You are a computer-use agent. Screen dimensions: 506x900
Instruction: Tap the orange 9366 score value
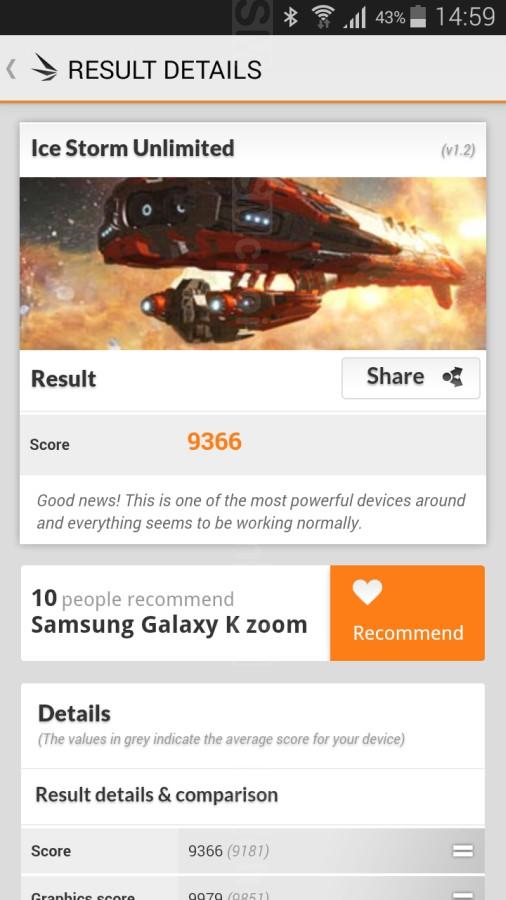(215, 442)
